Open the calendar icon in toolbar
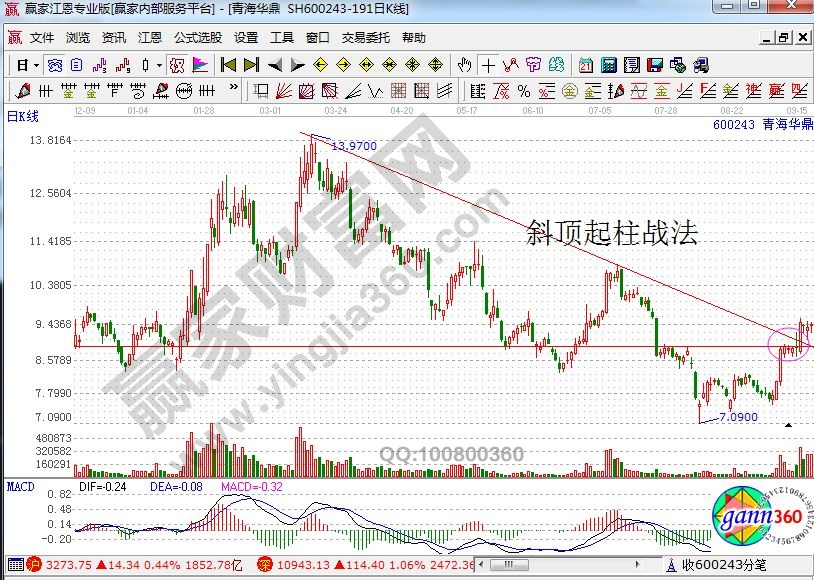 pos(585,65)
